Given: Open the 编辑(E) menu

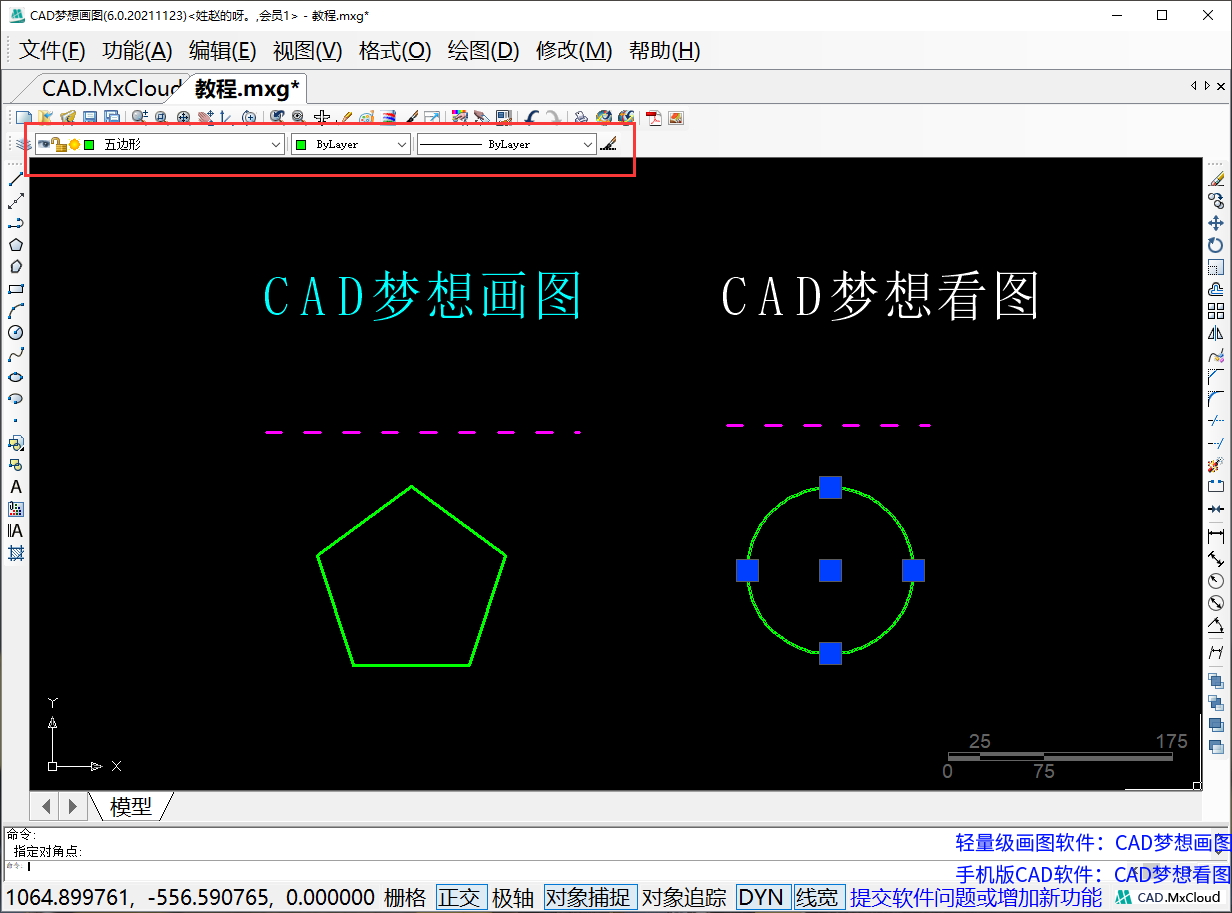Looking at the screenshot, I should pyautogui.click(x=223, y=51).
